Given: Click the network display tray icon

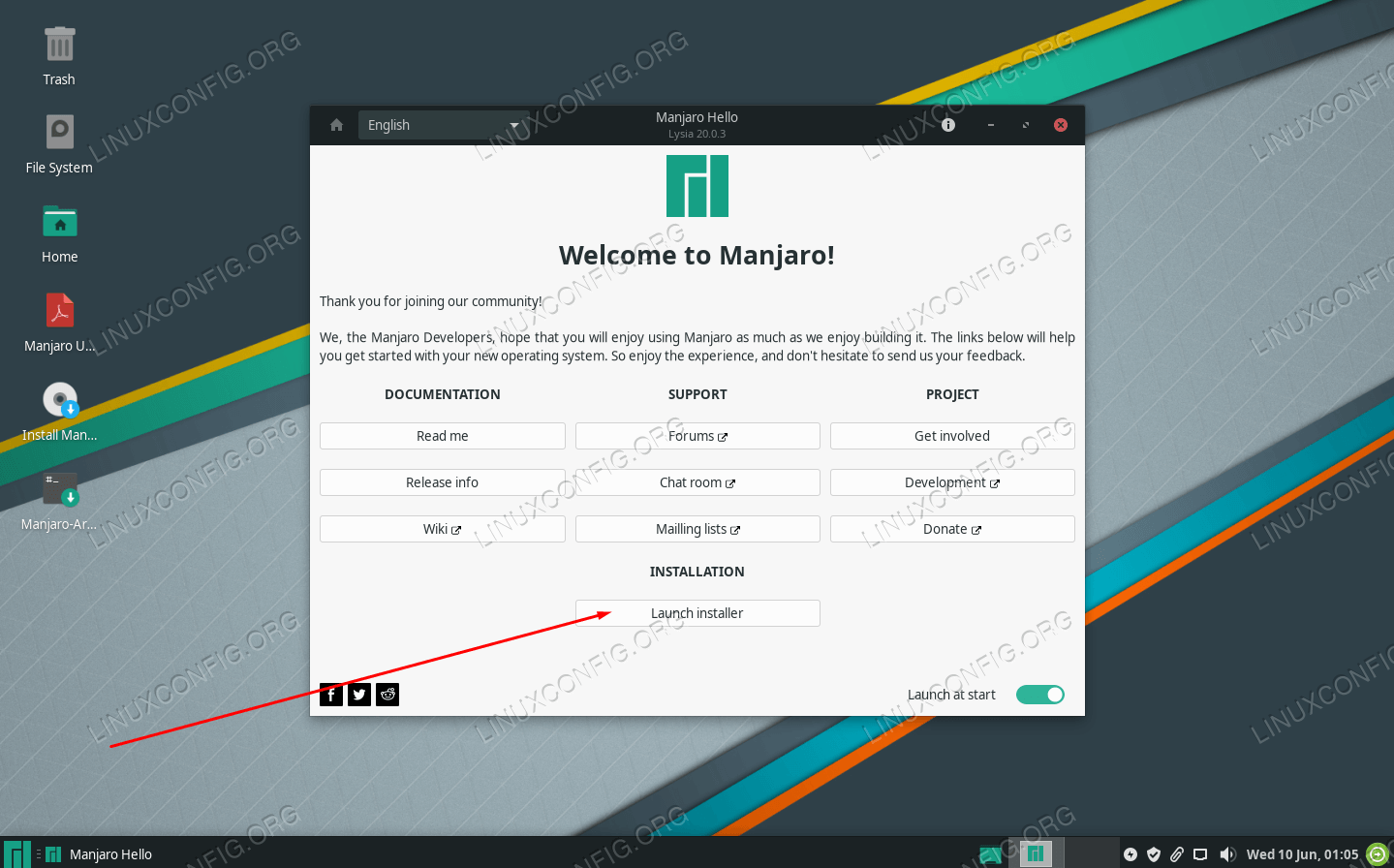Looking at the screenshot, I should pyautogui.click(x=1200, y=854).
